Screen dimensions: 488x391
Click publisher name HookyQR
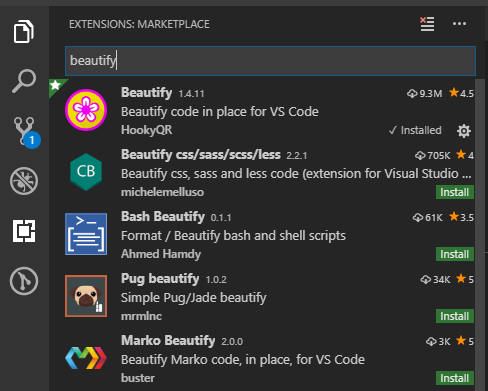147,130
